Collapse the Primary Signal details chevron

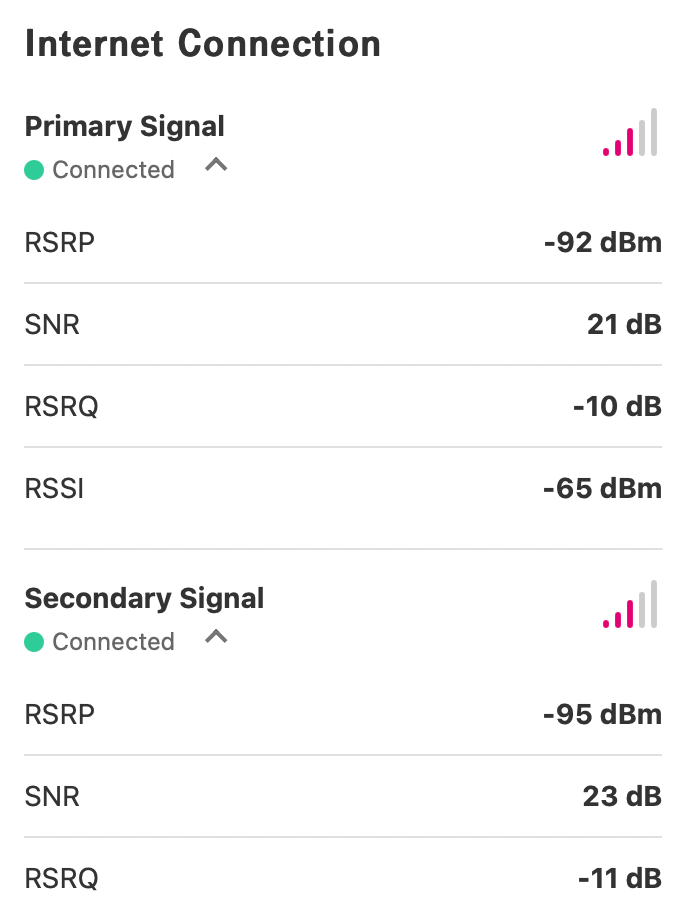[x=216, y=165]
